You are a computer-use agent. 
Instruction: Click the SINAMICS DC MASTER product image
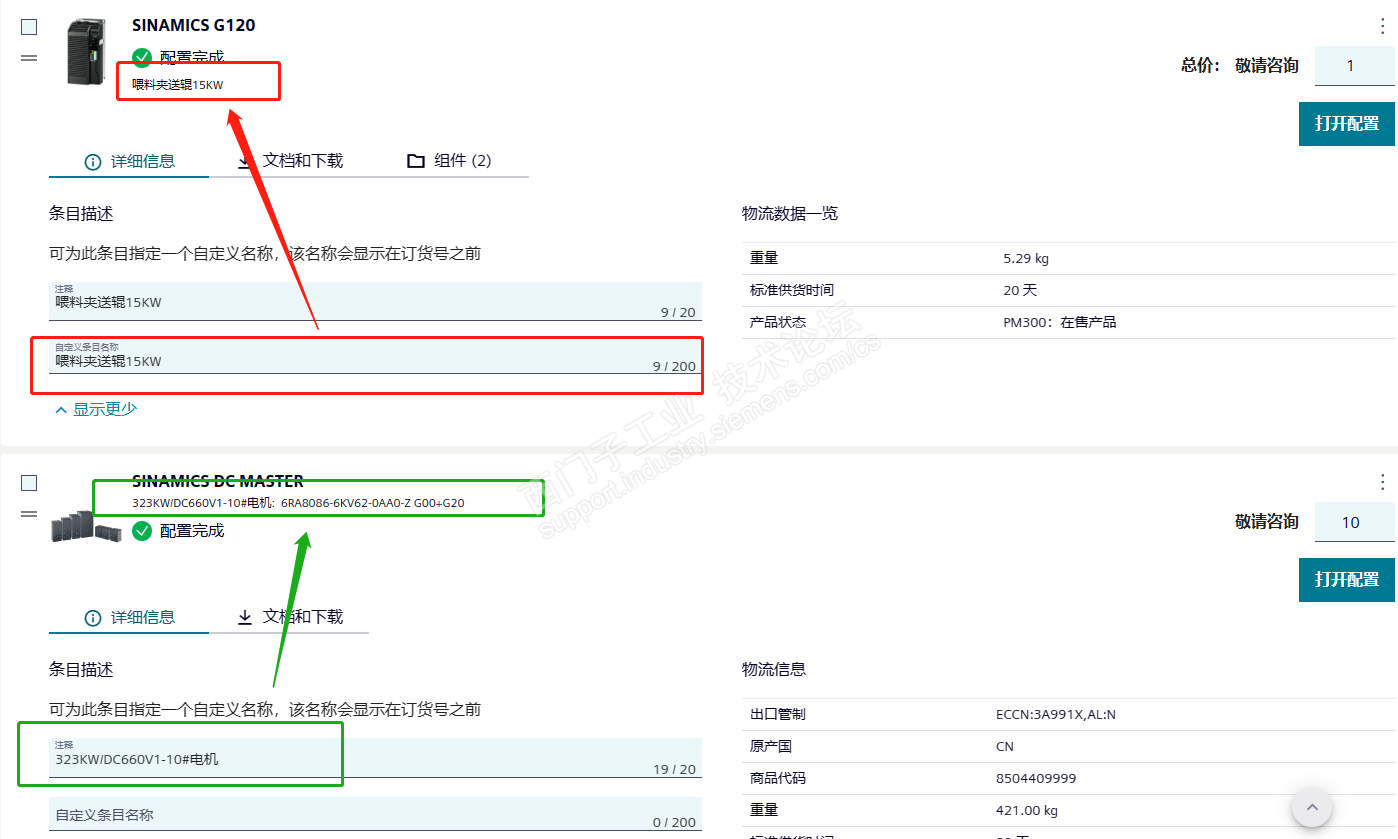pyautogui.click(x=86, y=526)
